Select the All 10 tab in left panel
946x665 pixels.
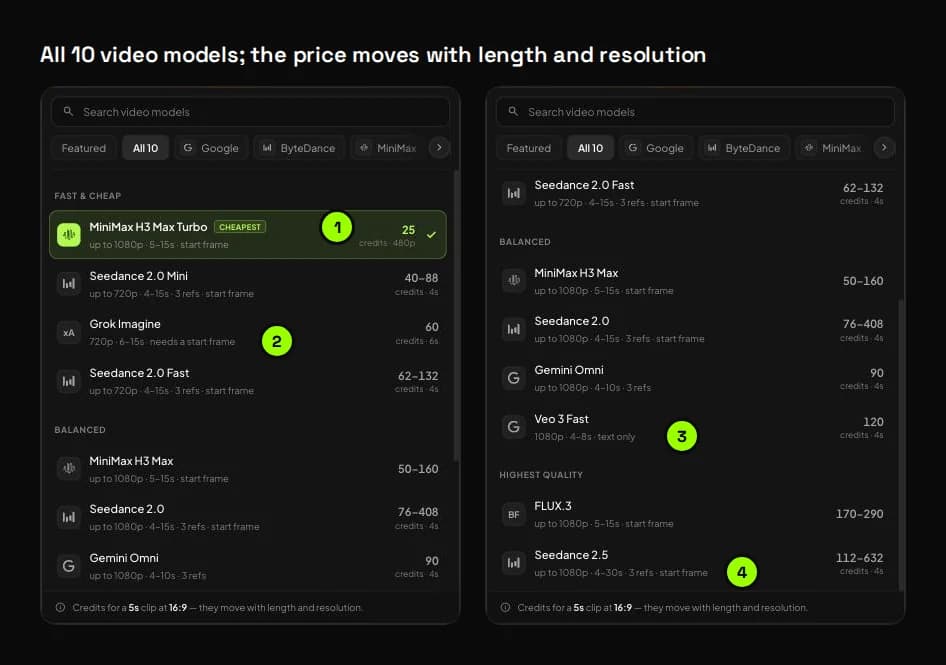145,148
